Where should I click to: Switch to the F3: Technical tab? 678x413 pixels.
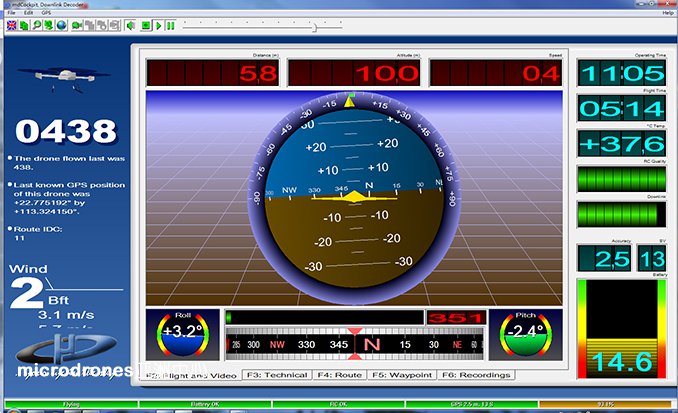tap(276, 375)
